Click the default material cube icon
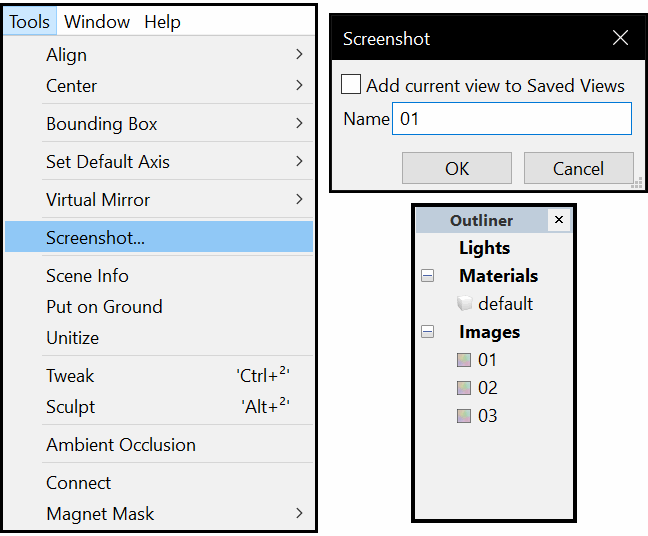This screenshot has width=648, height=536. coord(464,304)
